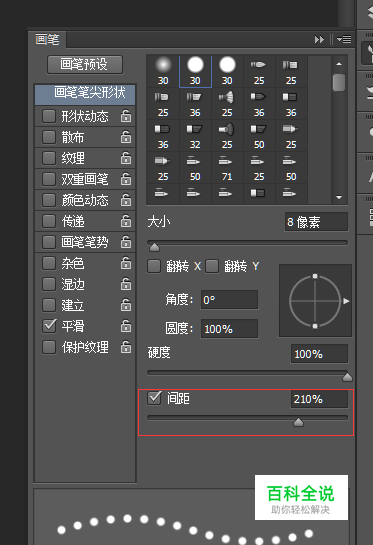Viewport: 373px width, 545px height.
Task: Click the 硬度 hardness slider handle
Action: point(347,377)
